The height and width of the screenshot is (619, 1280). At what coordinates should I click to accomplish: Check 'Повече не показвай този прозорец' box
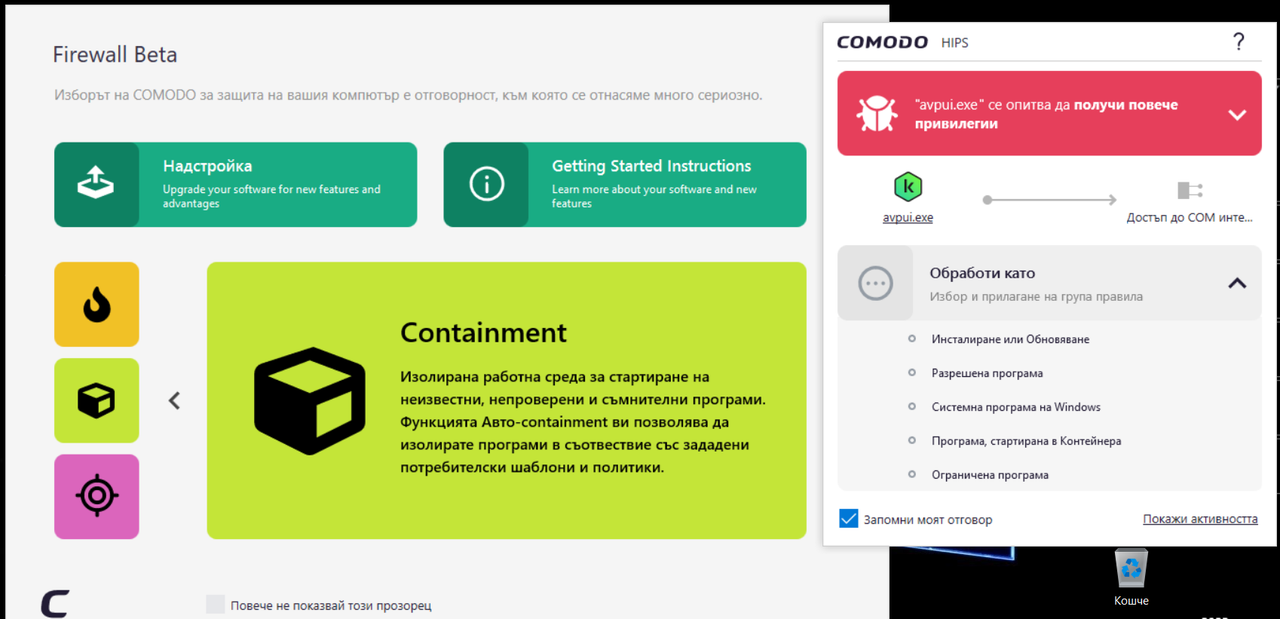[215, 604]
